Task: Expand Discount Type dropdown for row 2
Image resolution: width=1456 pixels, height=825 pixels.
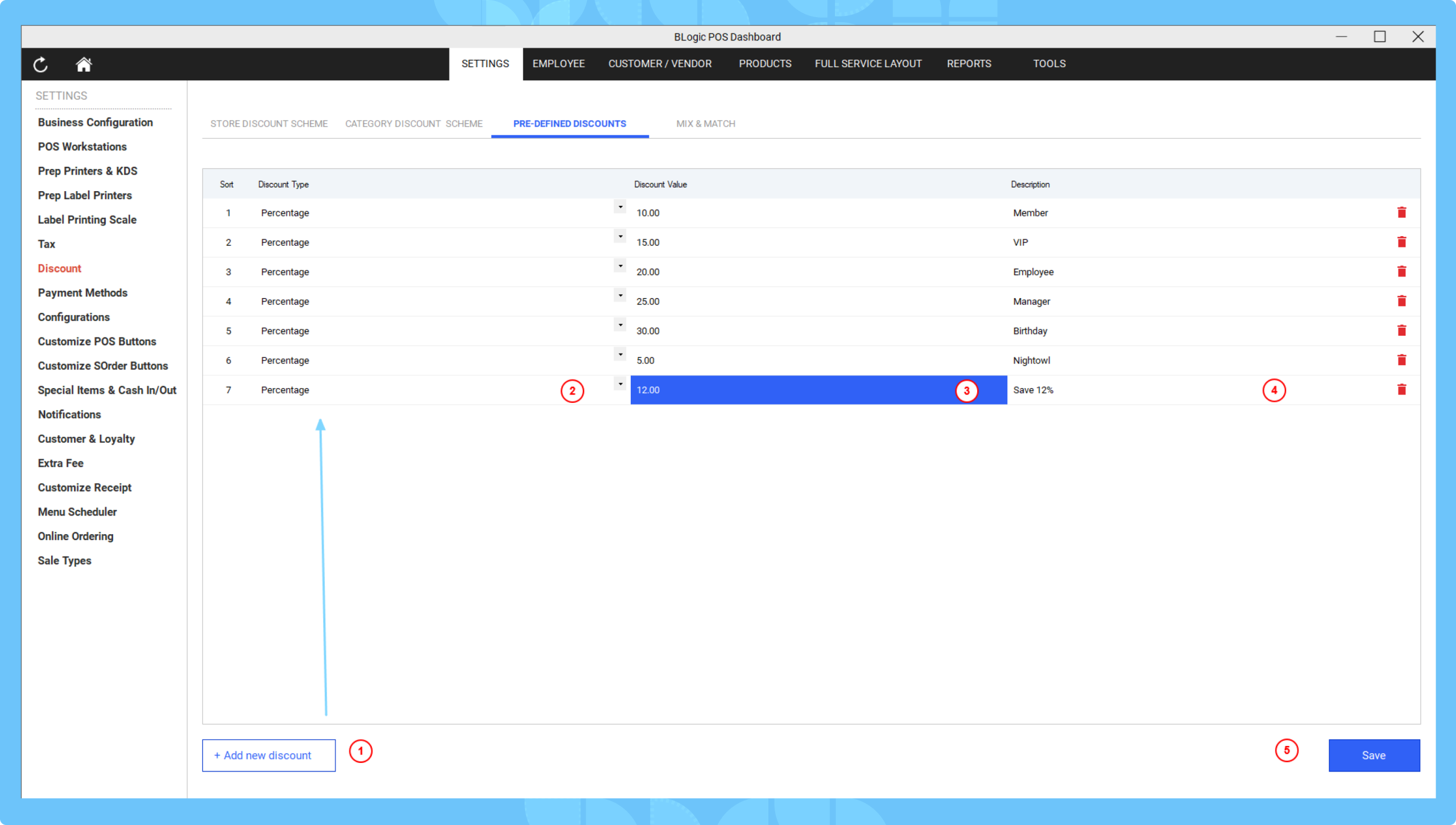Action: click(620, 237)
